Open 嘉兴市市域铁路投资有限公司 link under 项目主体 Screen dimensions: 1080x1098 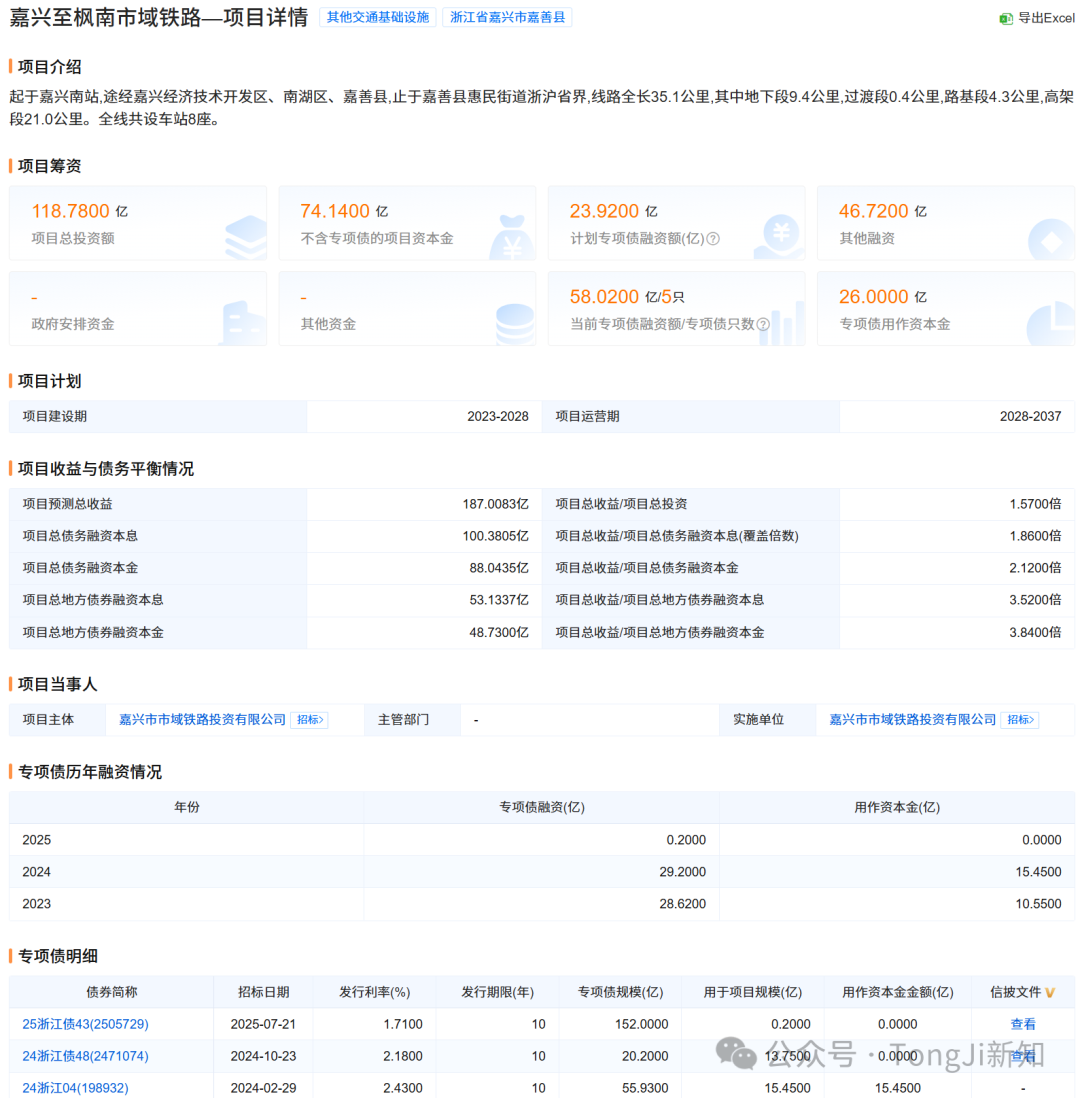tap(202, 720)
